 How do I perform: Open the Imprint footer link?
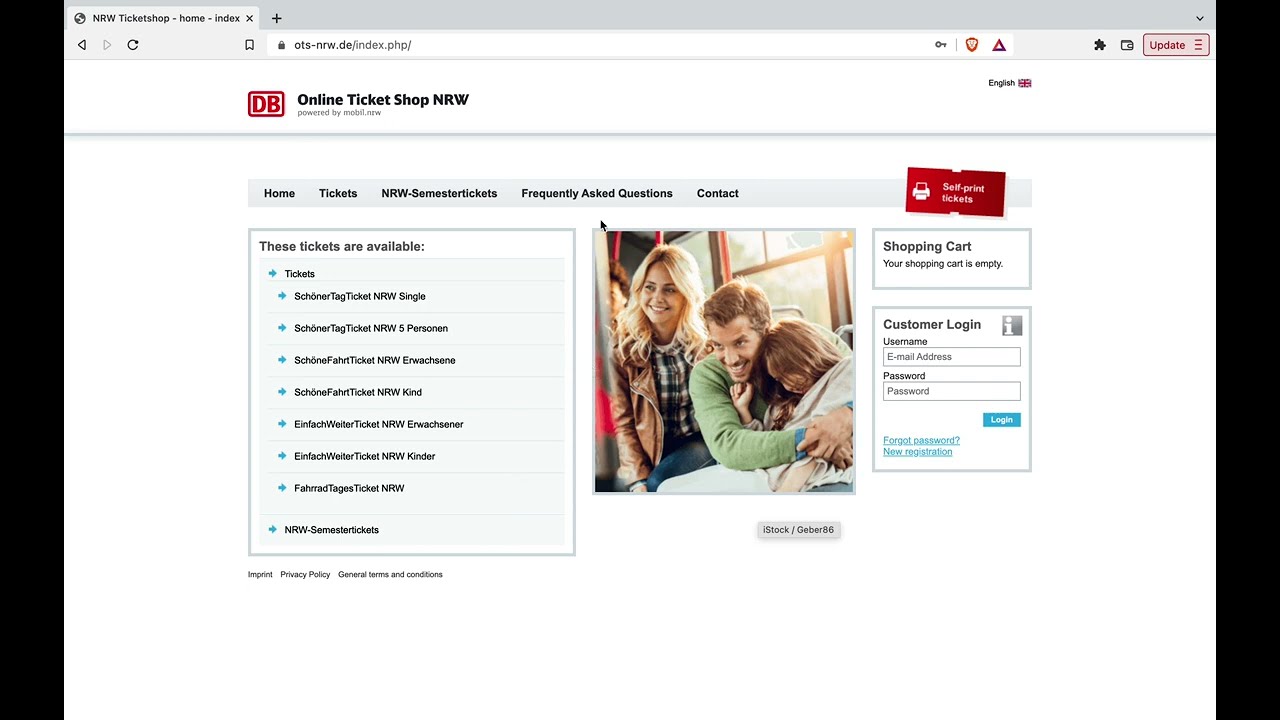point(260,575)
